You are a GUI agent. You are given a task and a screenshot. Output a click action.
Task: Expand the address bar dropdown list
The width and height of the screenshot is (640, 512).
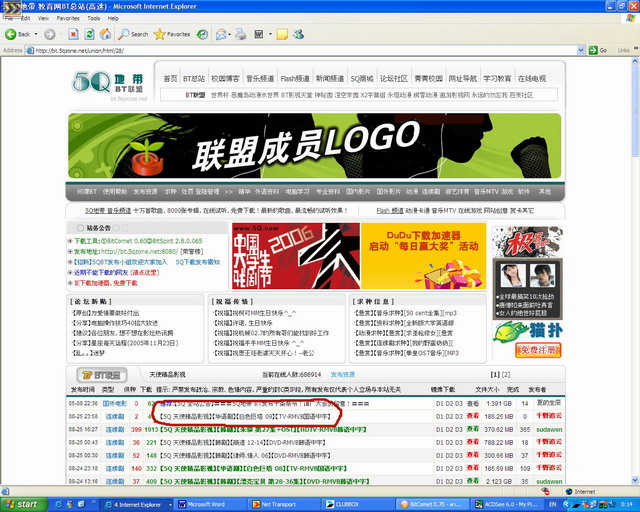pyautogui.click(x=581, y=51)
